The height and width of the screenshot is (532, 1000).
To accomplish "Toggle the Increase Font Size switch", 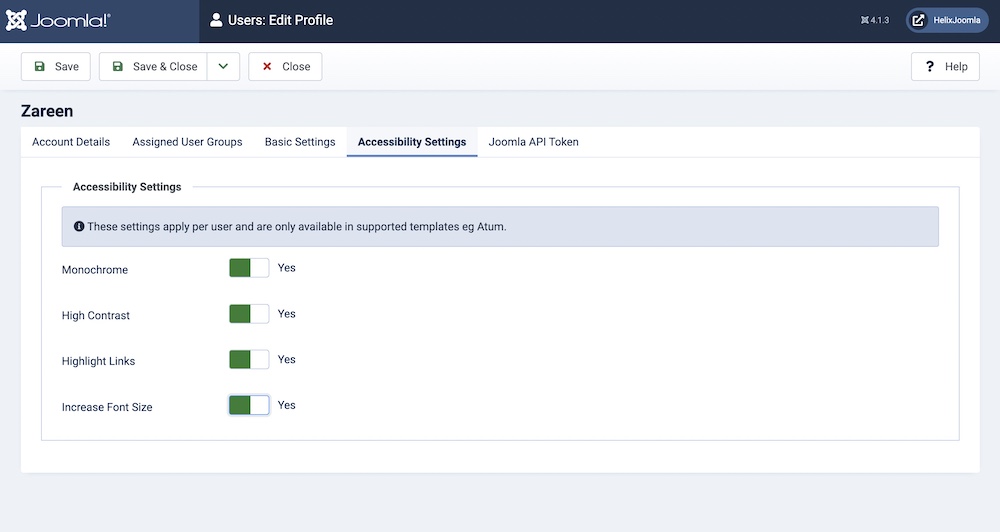I will (249, 405).
